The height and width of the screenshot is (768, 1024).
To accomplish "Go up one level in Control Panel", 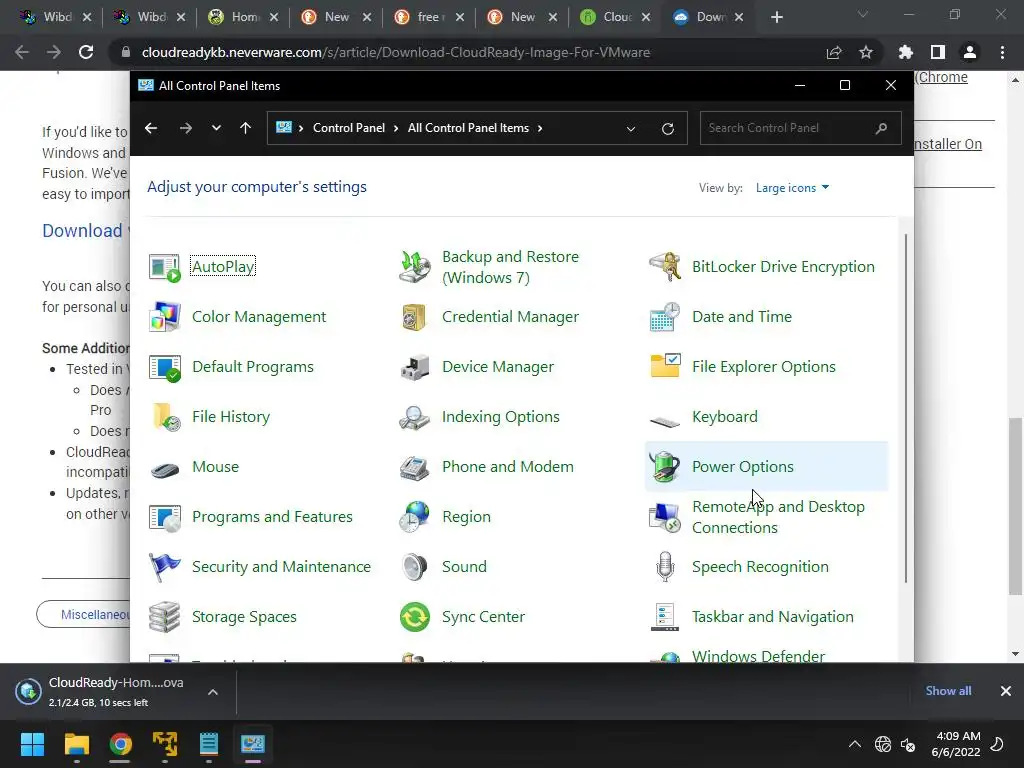I will [x=246, y=128].
